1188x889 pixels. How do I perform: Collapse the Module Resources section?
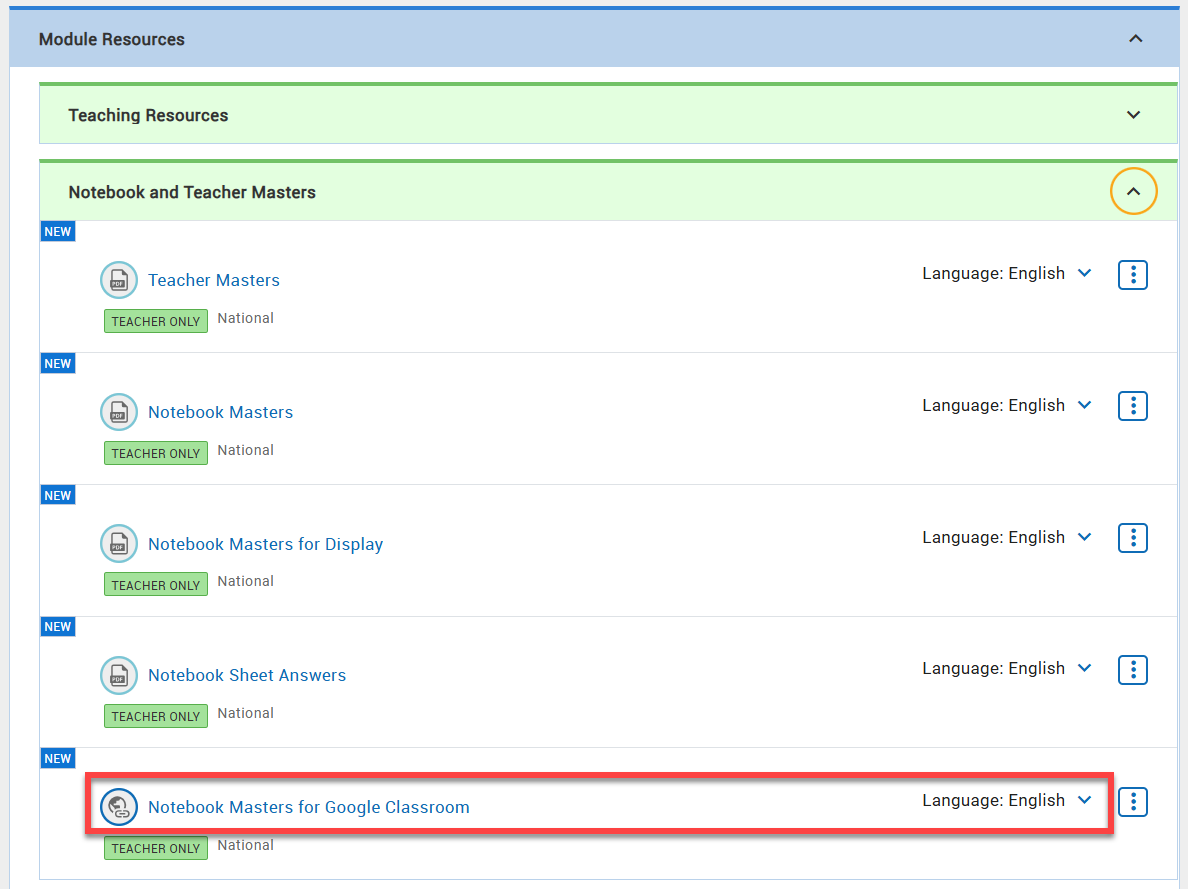click(1135, 39)
